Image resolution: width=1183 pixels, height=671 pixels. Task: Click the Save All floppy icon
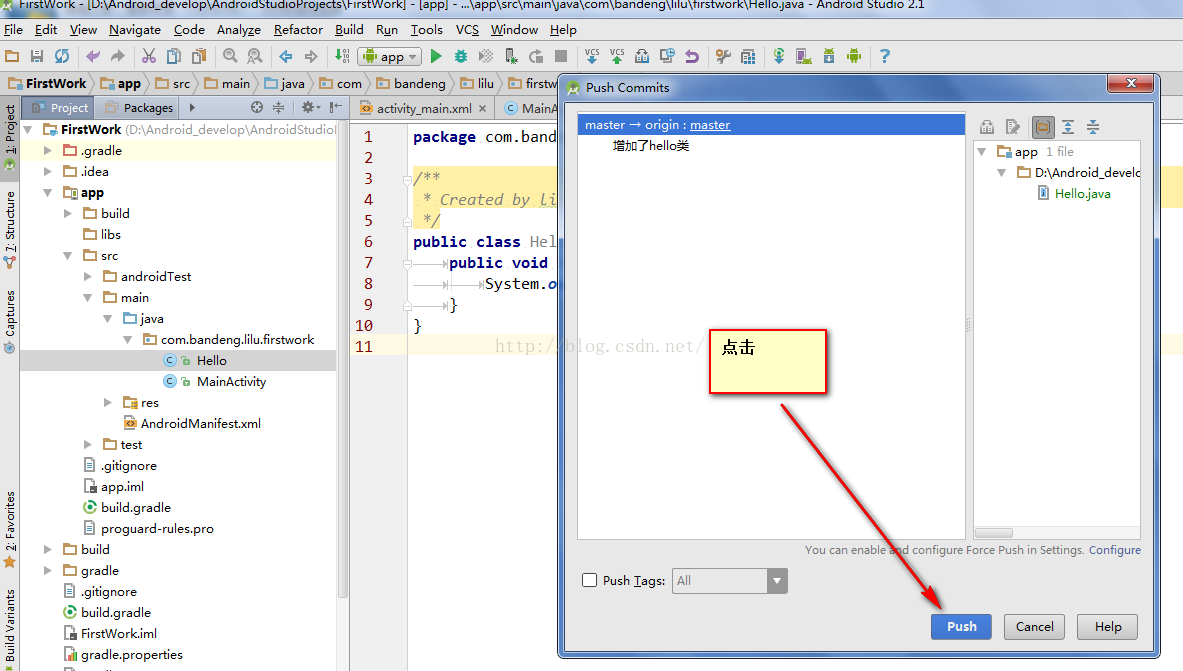(37, 57)
